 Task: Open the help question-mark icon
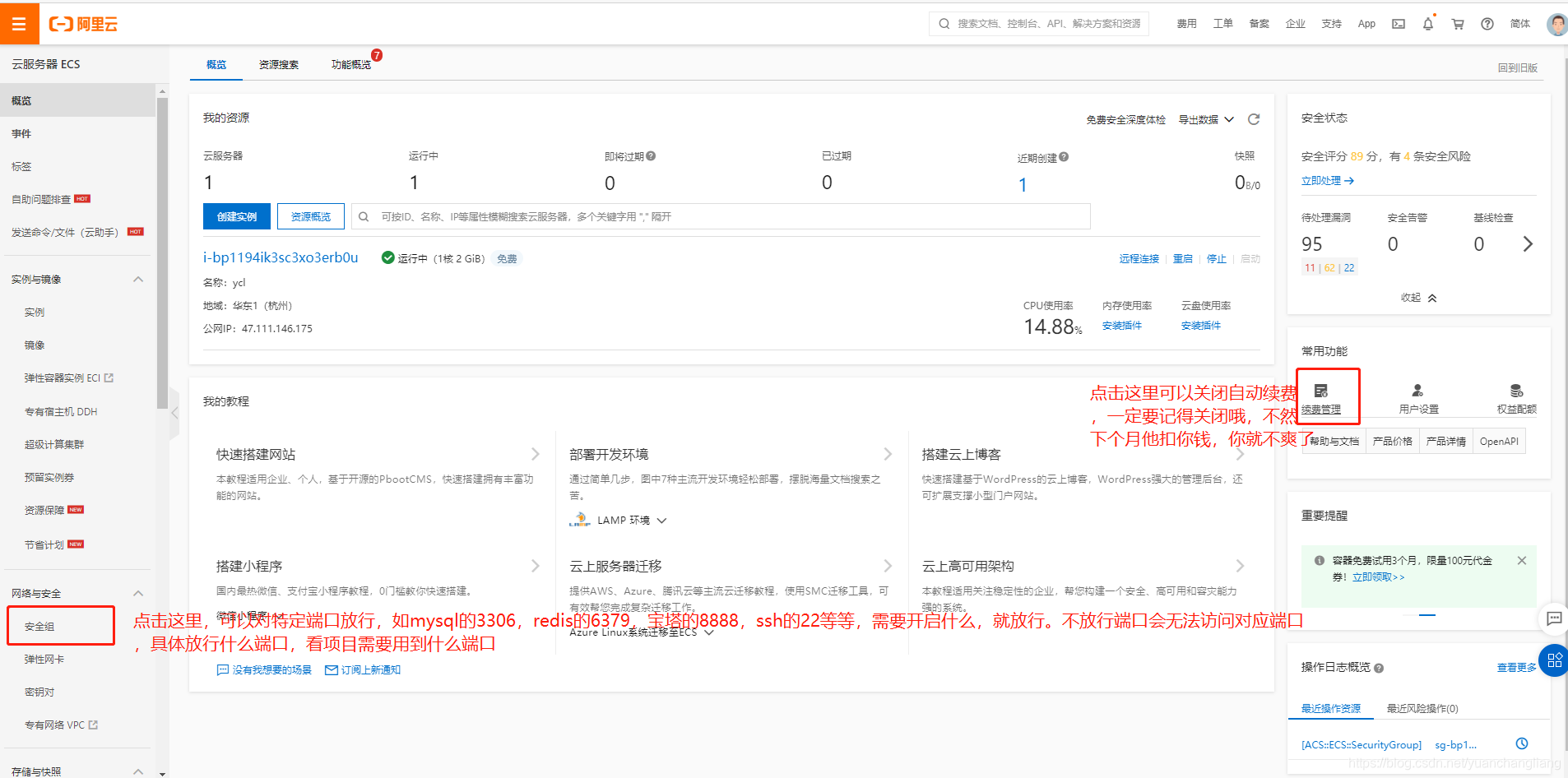pos(1487,24)
